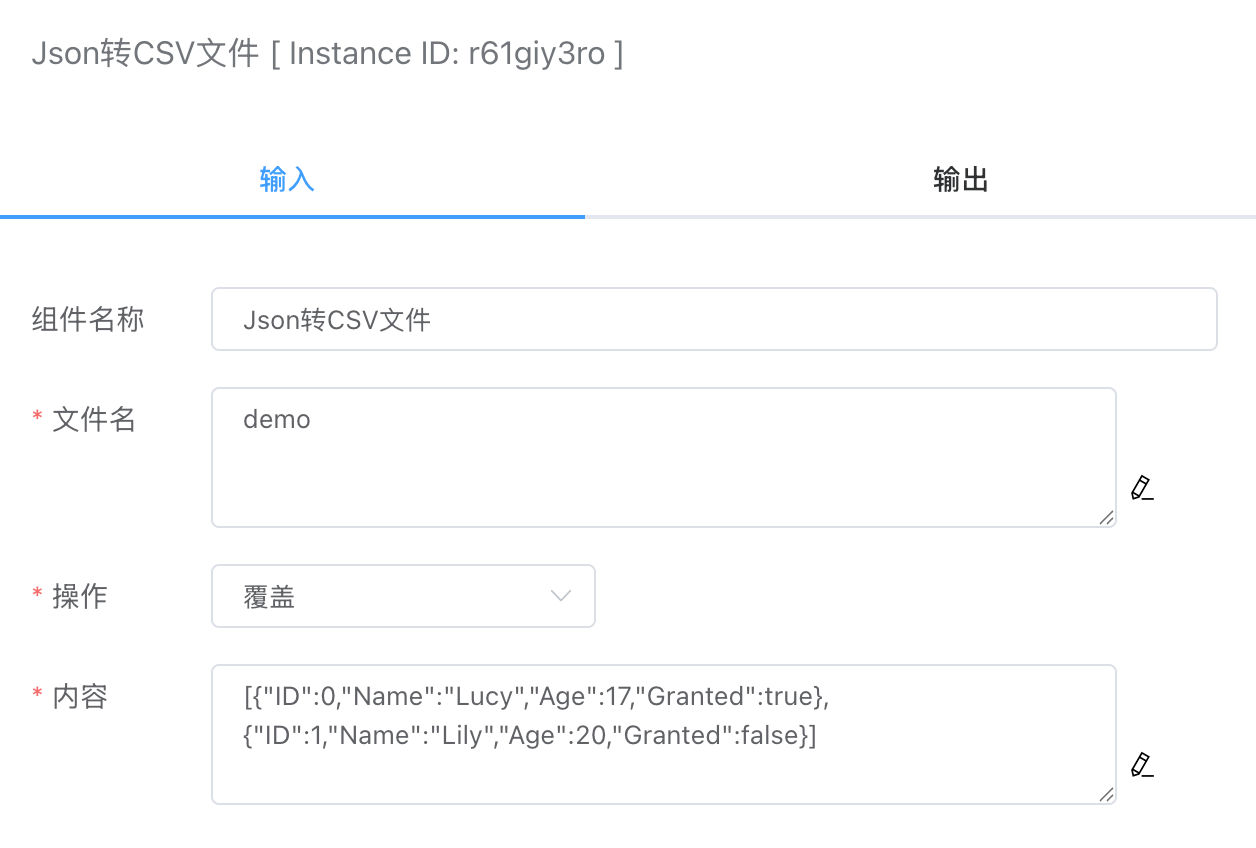The width and height of the screenshot is (1256, 848).
Task: Click the word demo in 文件名 textarea
Action: pos(277,420)
